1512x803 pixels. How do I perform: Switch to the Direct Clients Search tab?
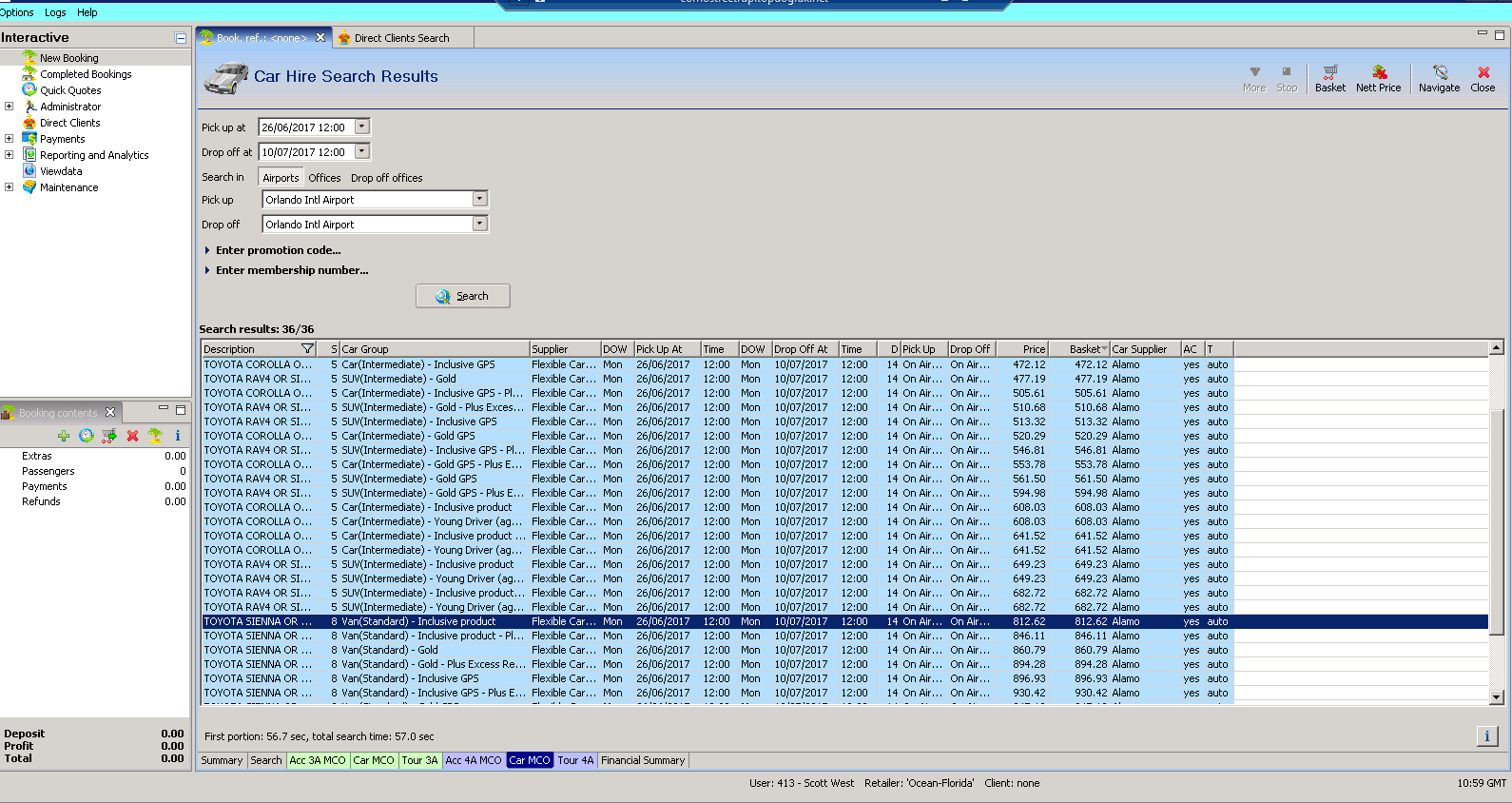[x=401, y=38]
